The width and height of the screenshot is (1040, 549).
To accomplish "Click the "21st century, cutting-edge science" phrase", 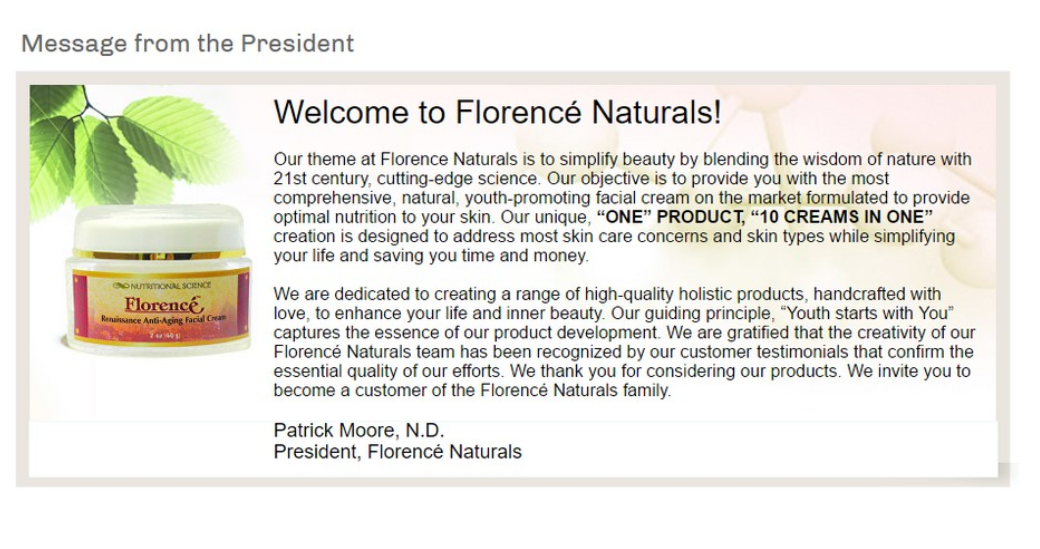I will pyautogui.click(x=405, y=178).
